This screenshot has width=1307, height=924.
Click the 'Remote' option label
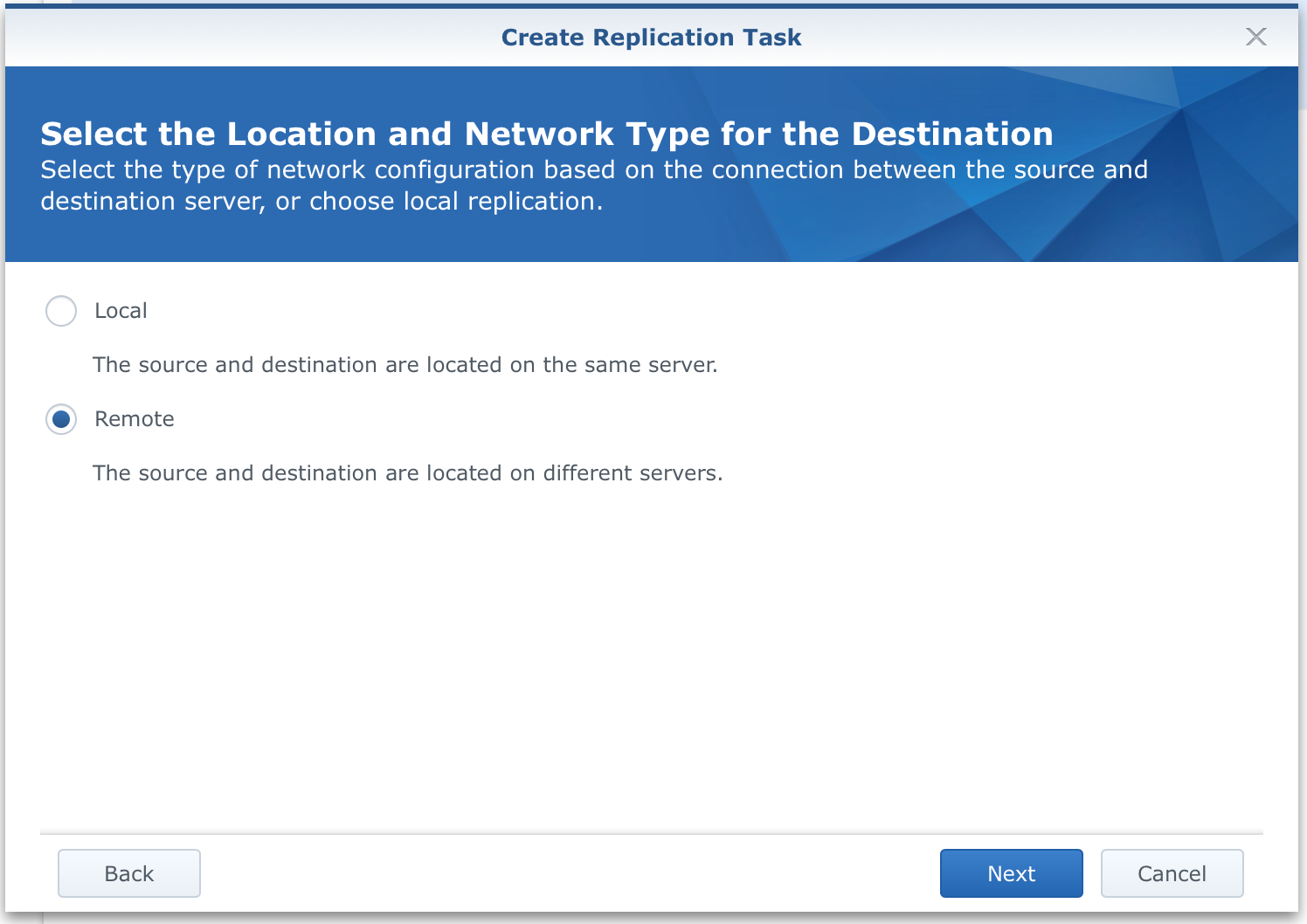(x=135, y=419)
